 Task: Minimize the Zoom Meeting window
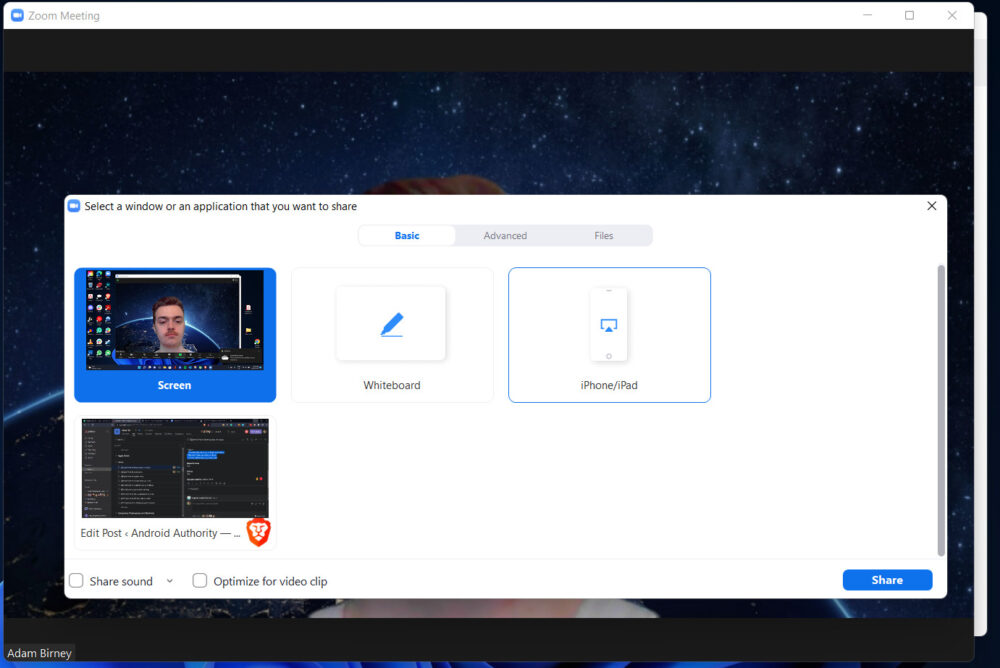click(867, 15)
